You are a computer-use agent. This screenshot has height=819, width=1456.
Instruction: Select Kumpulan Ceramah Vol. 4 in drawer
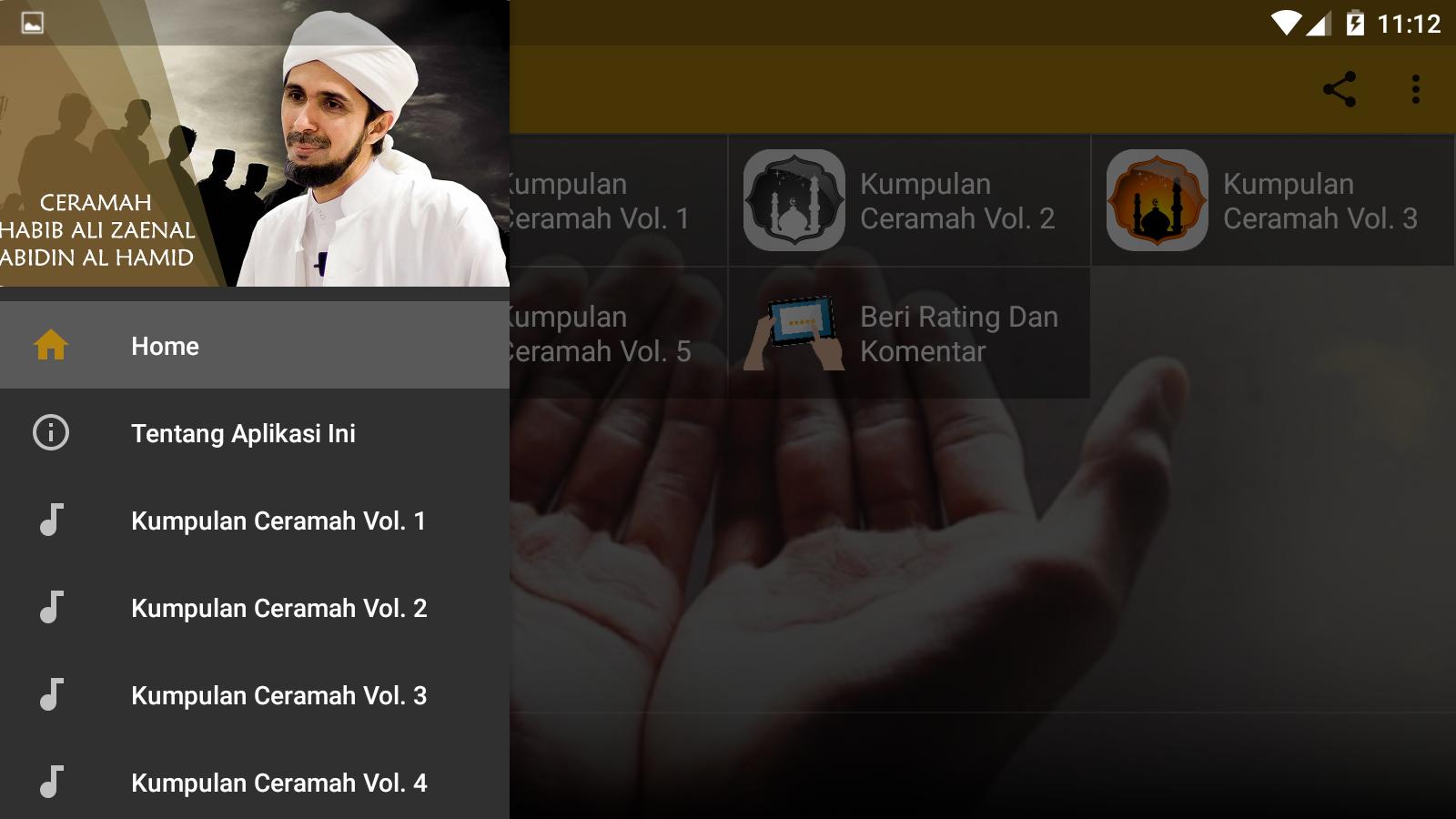pyautogui.click(x=255, y=782)
